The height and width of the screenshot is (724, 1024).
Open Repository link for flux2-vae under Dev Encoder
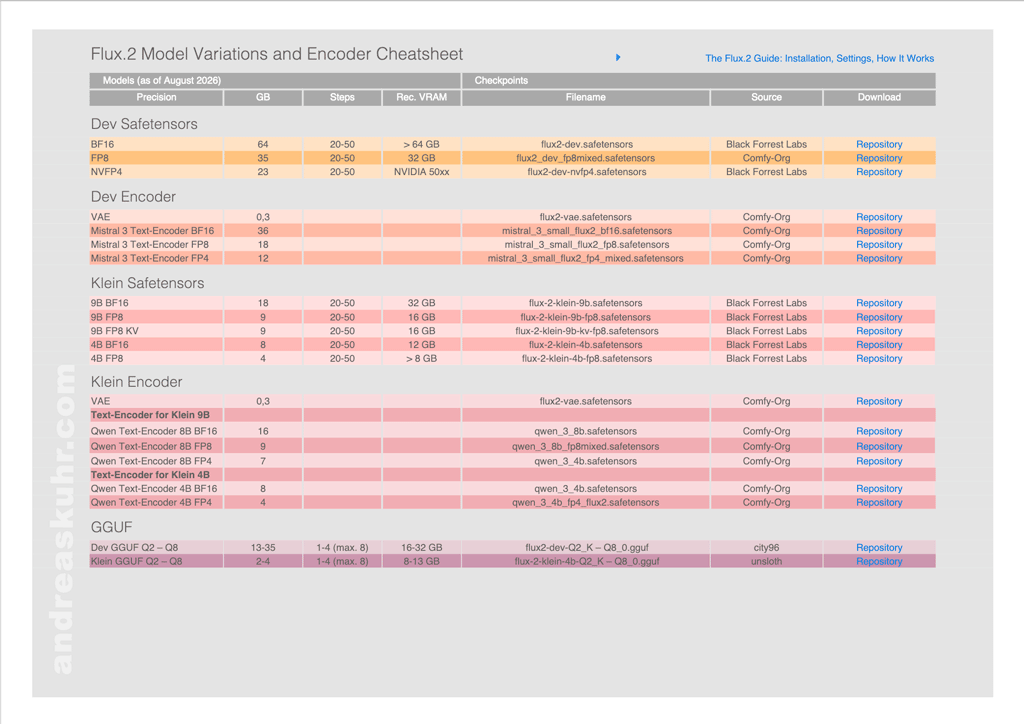click(x=879, y=217)
